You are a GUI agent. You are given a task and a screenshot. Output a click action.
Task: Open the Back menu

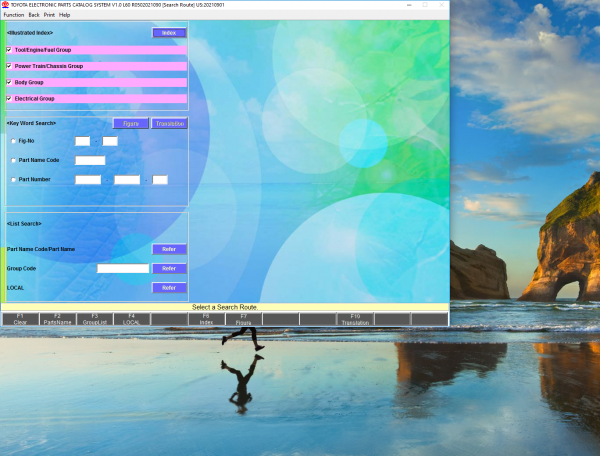34,15
